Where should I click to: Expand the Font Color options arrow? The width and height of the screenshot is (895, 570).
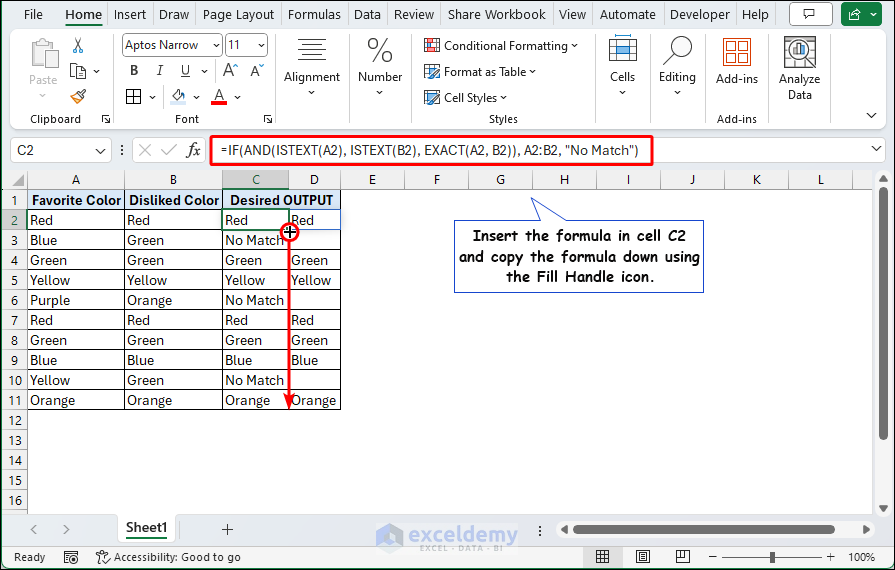(x=237, y=98)
